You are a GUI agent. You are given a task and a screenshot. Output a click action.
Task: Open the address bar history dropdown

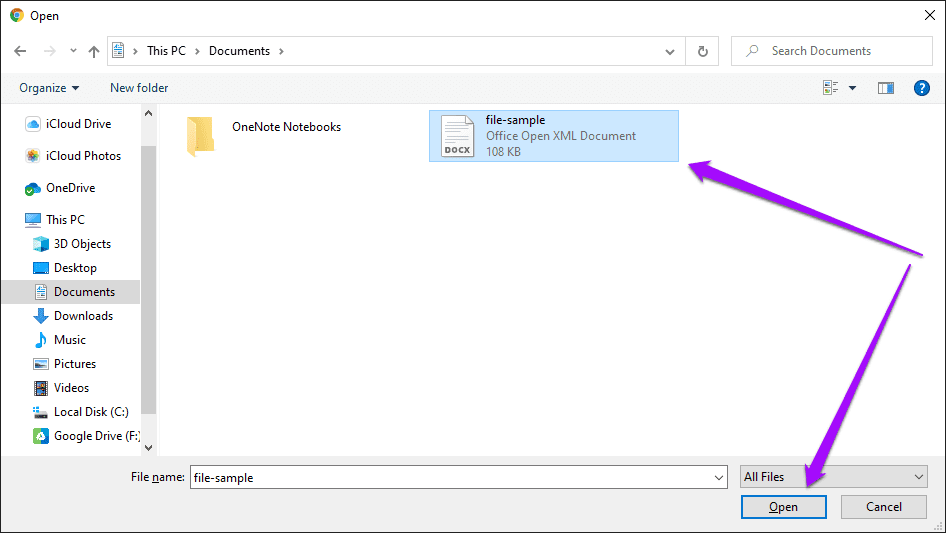click(670, 52)
